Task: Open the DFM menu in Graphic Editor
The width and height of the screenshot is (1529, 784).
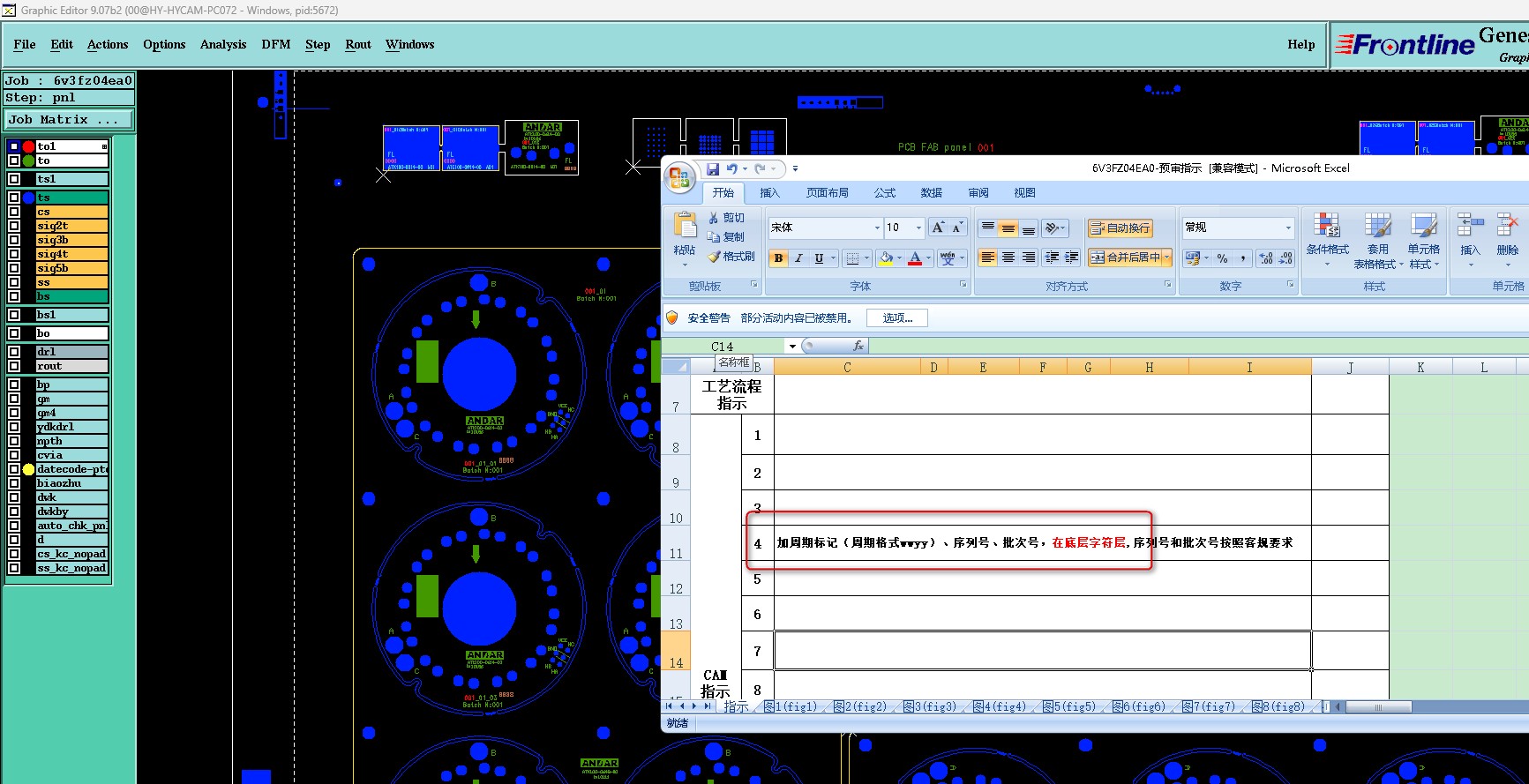Action: [x=276, y=44]
